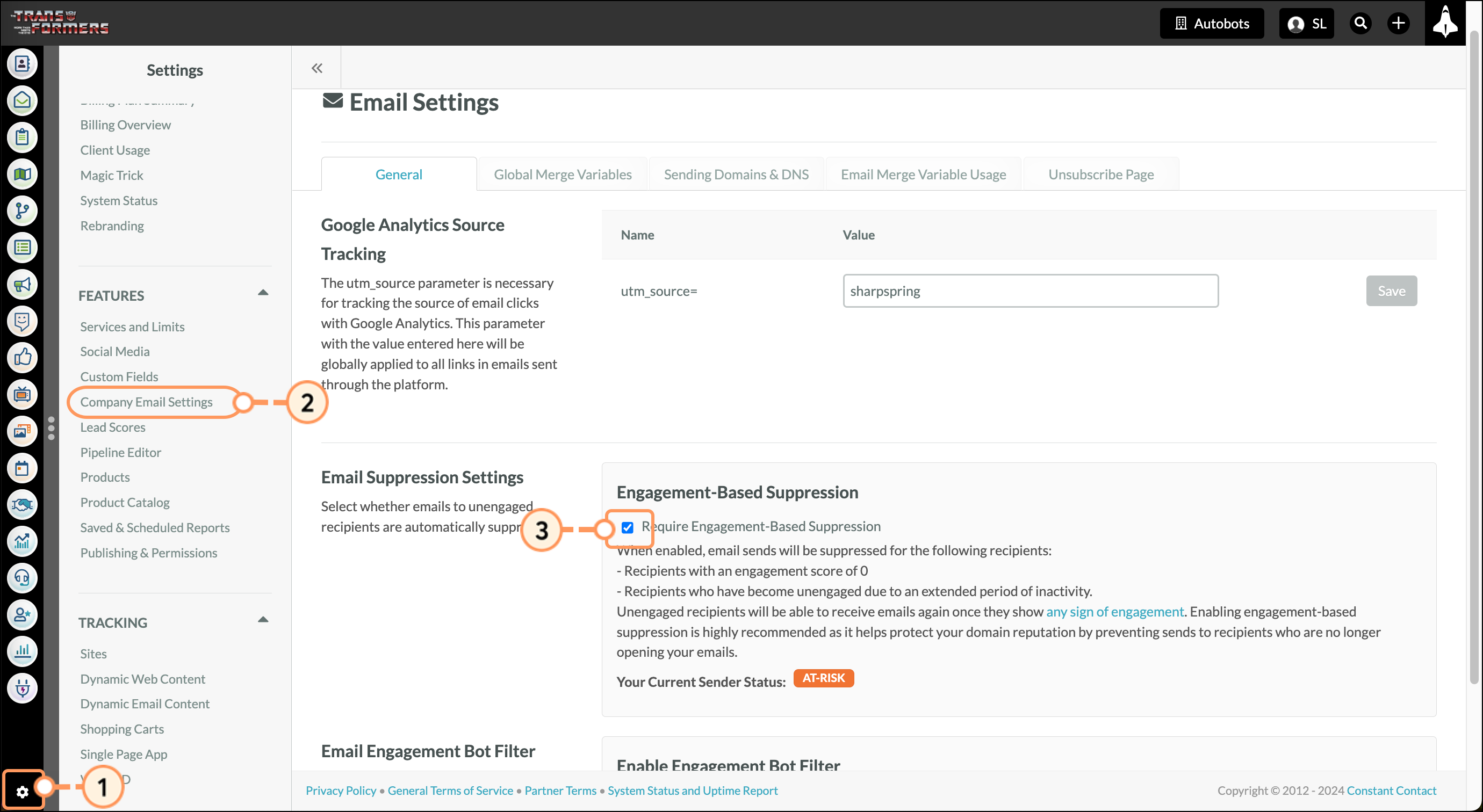Open Sending Domains & DNS tab
Screen dimensions: 1483x812
point(736,174)
